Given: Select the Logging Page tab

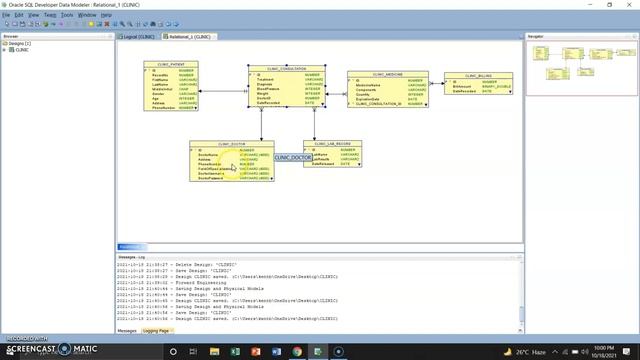Looking at the screenshot, I should tap(157, 331).
